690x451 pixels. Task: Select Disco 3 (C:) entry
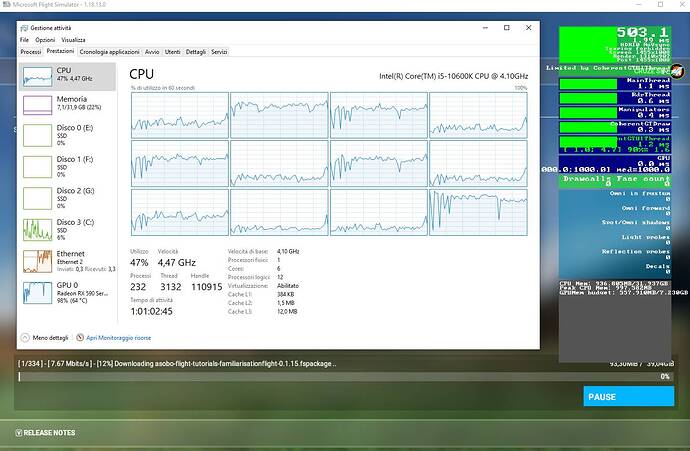[68, 229]
